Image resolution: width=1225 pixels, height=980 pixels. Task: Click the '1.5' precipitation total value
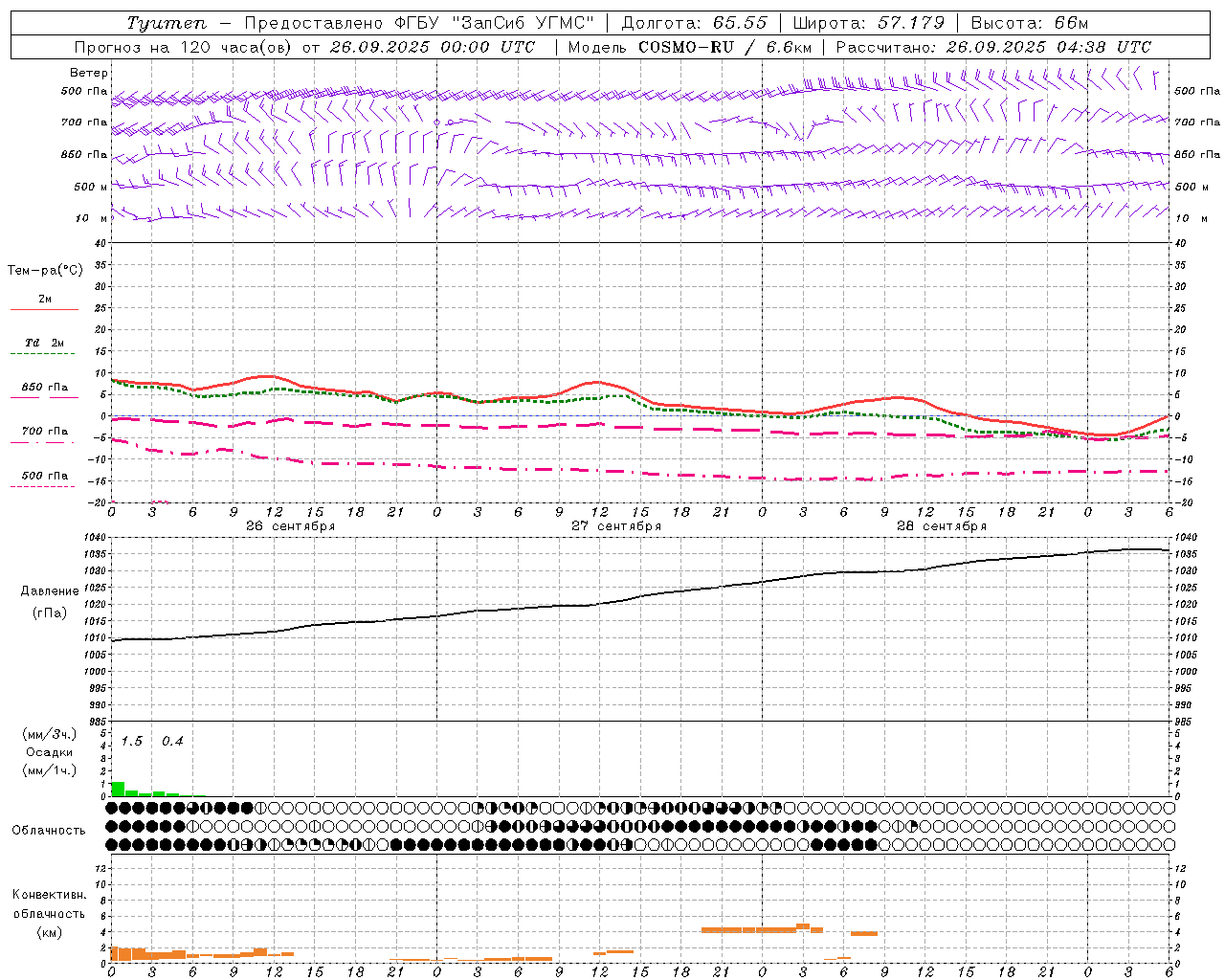(x=131, y=742)
